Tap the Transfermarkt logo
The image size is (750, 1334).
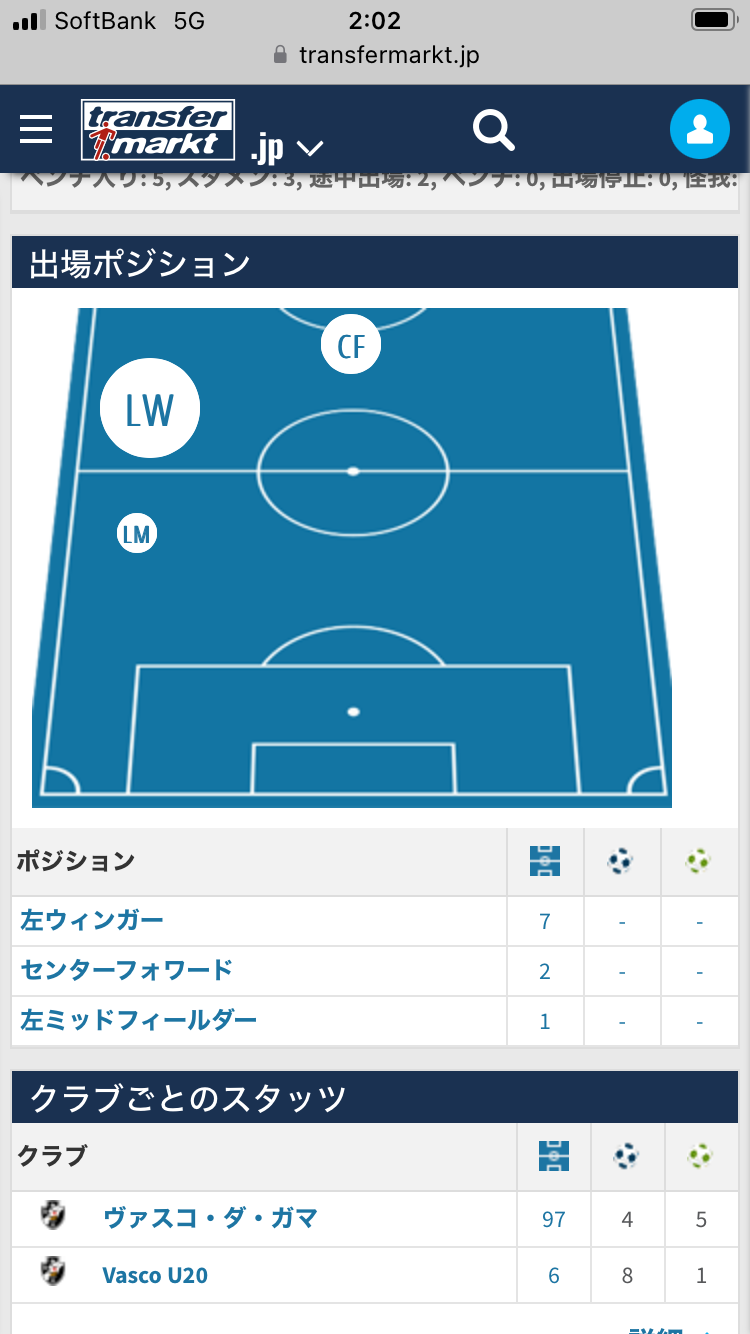tap(158, 130)
